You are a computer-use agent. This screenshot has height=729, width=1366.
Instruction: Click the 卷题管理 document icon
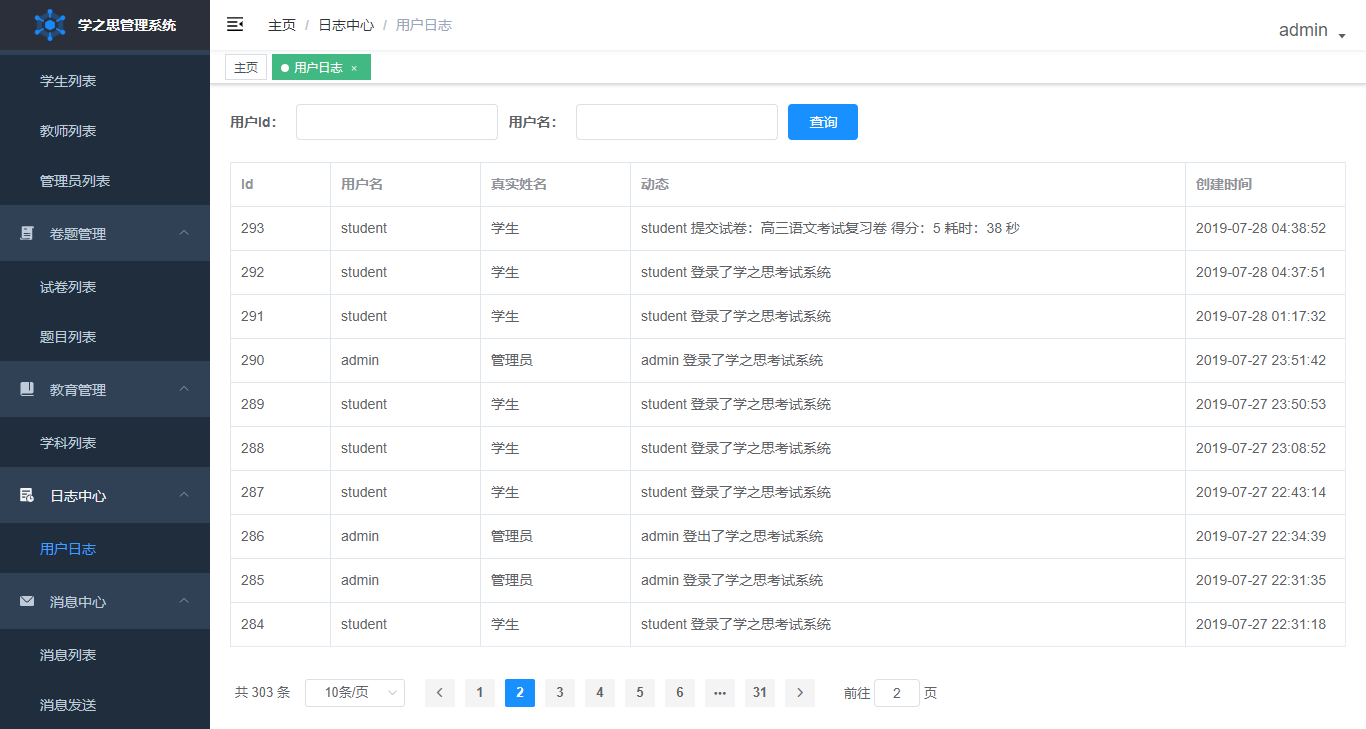click(27, 233)
